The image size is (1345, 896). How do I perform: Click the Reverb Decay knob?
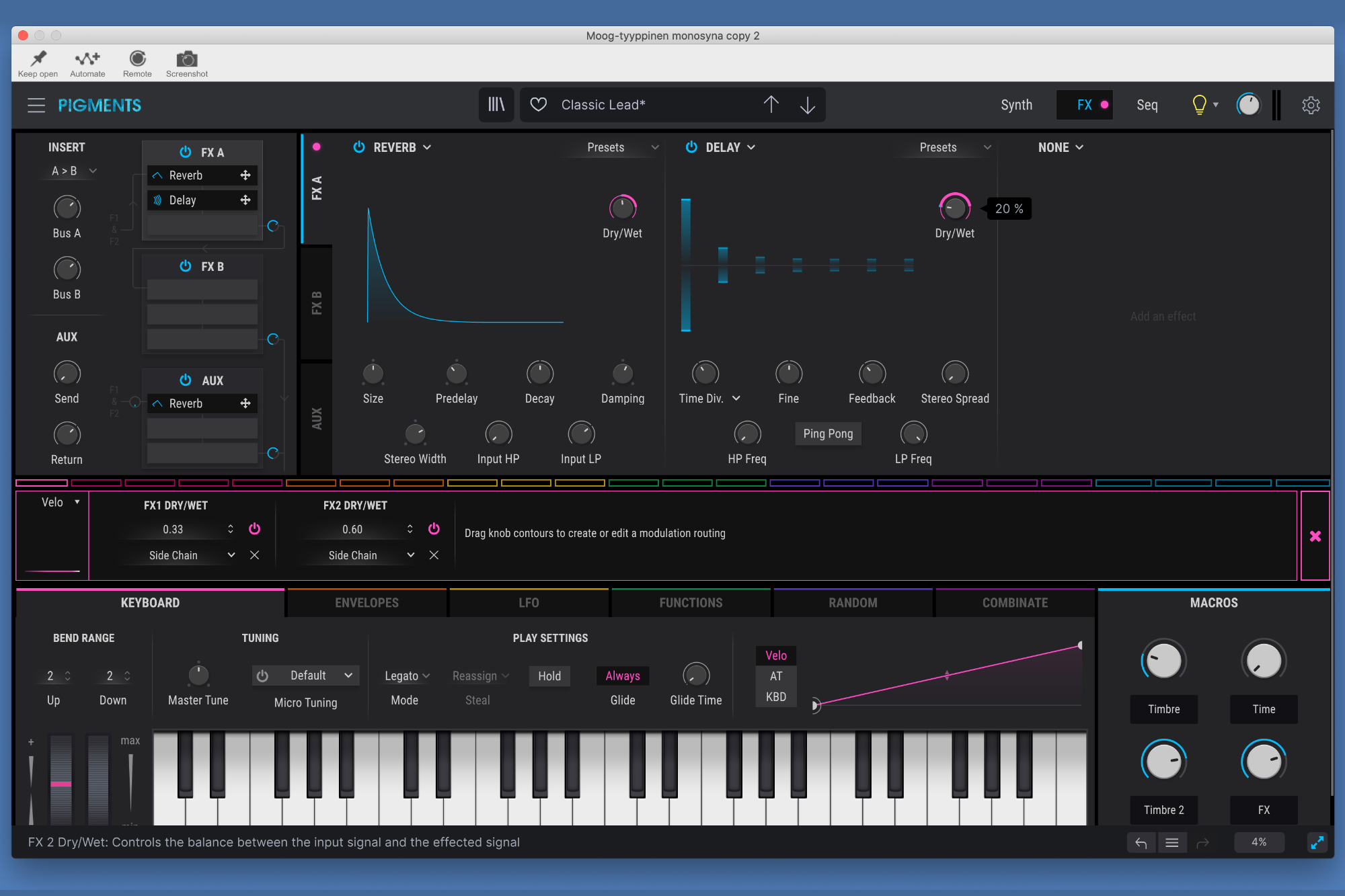[539, 373]
